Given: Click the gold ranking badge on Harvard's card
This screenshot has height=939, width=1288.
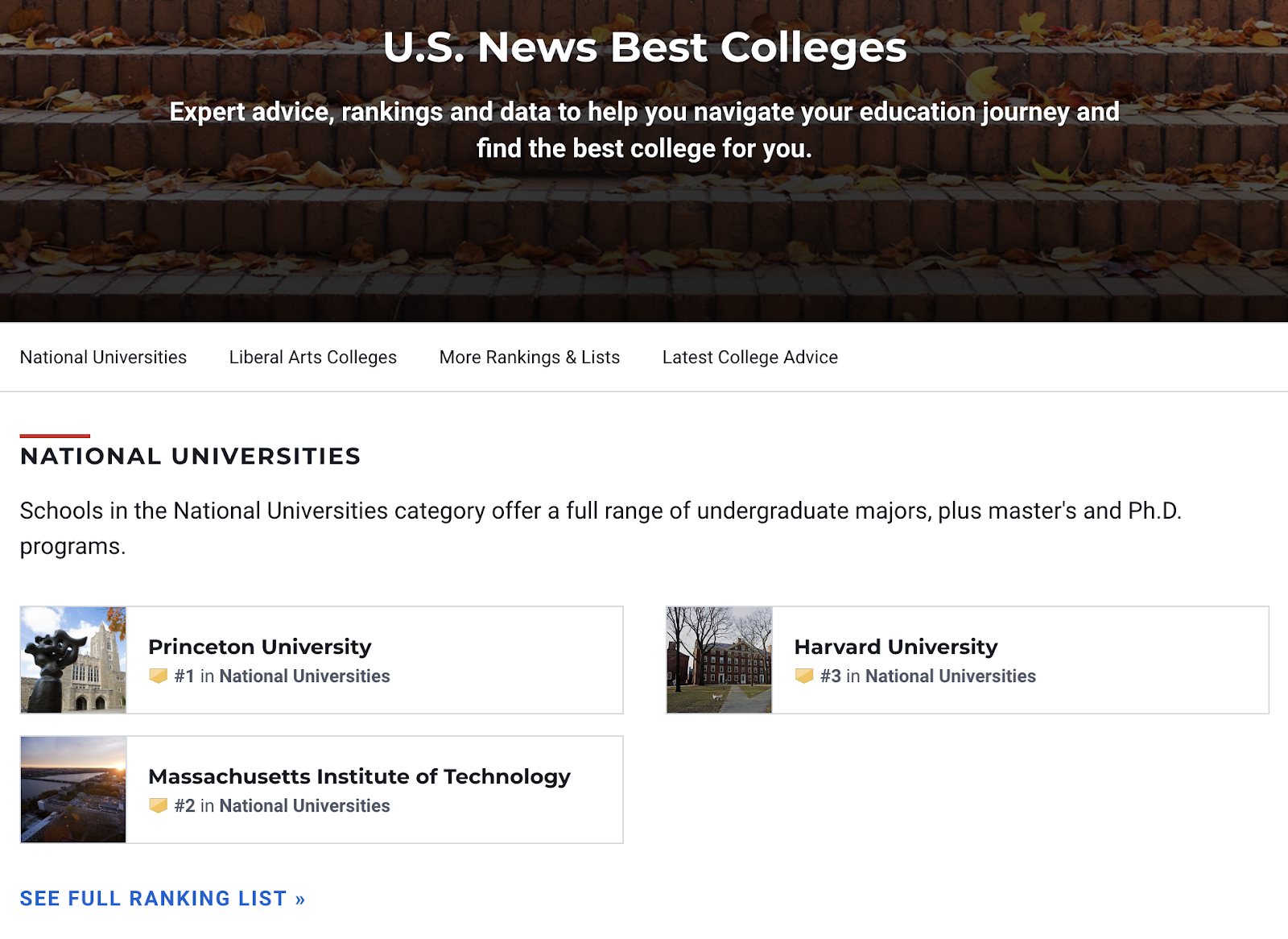Looking at the screenshot, I should coord(805,676).
